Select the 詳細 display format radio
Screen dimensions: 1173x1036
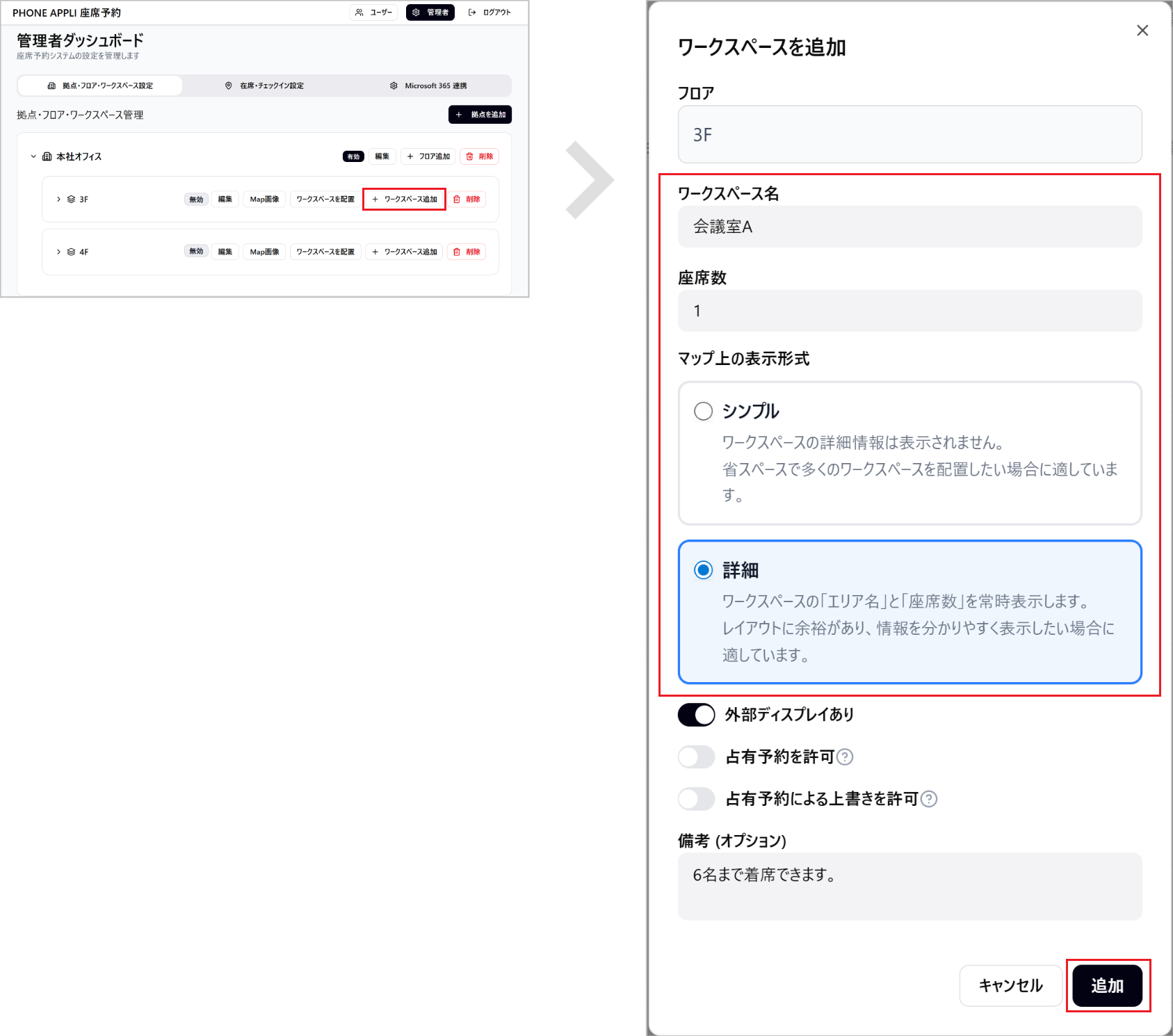click(x=704, y=570)
